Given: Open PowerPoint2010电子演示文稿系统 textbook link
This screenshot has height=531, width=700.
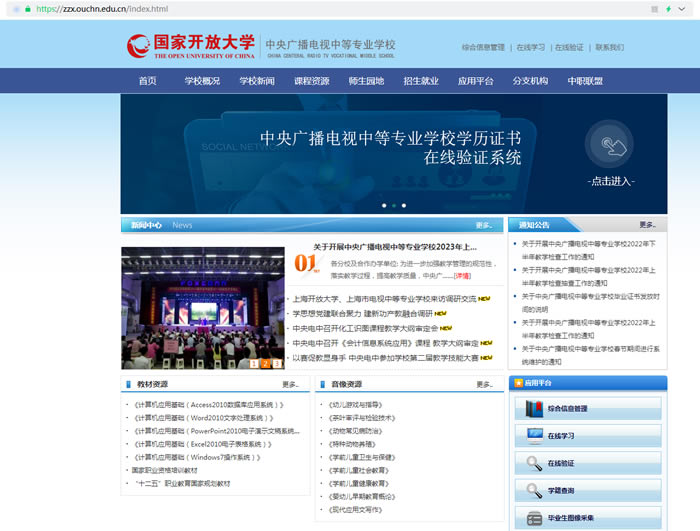Looking at the screenshot, I should pos(217,431).
